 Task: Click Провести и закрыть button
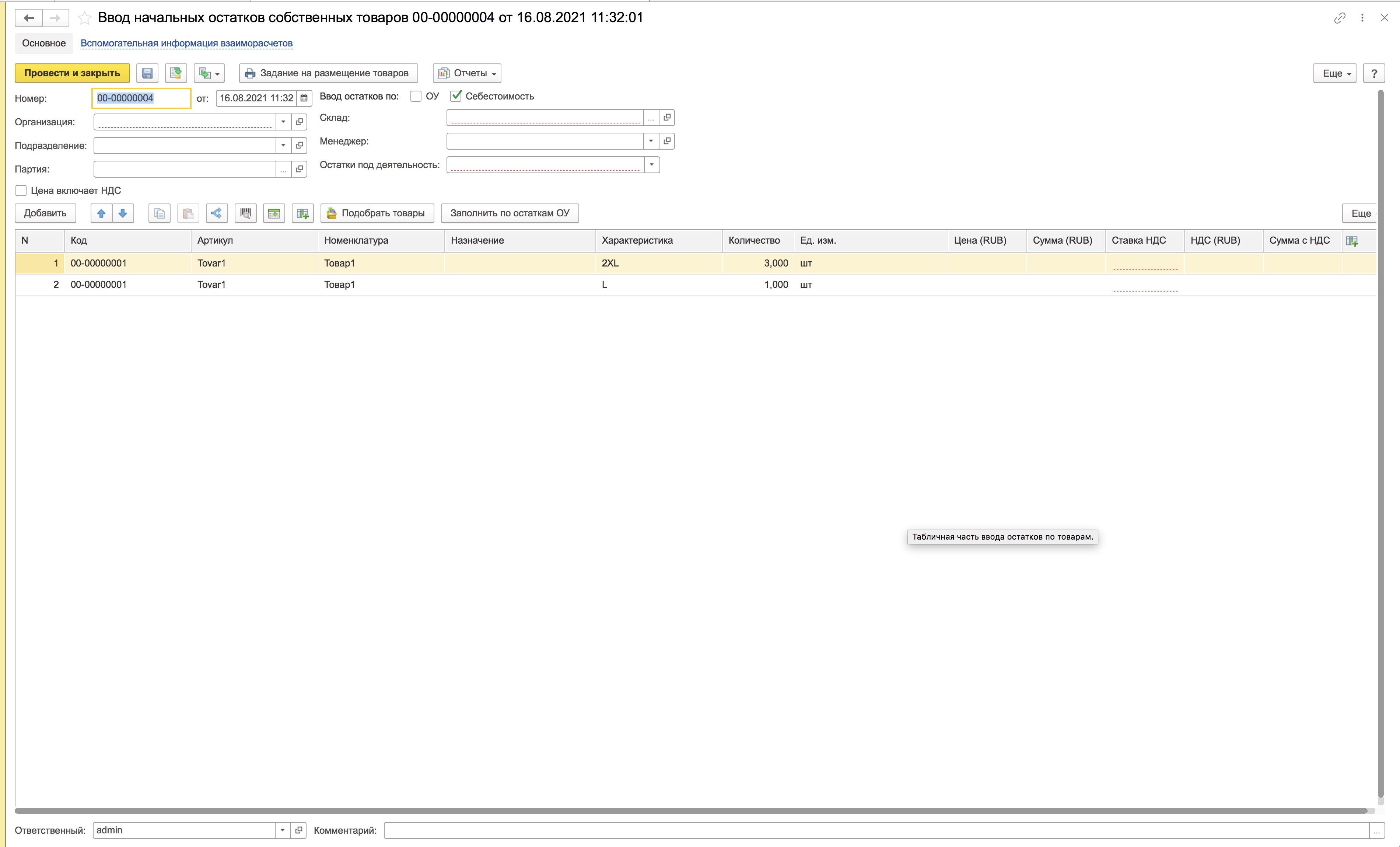[x=72, y=73]
